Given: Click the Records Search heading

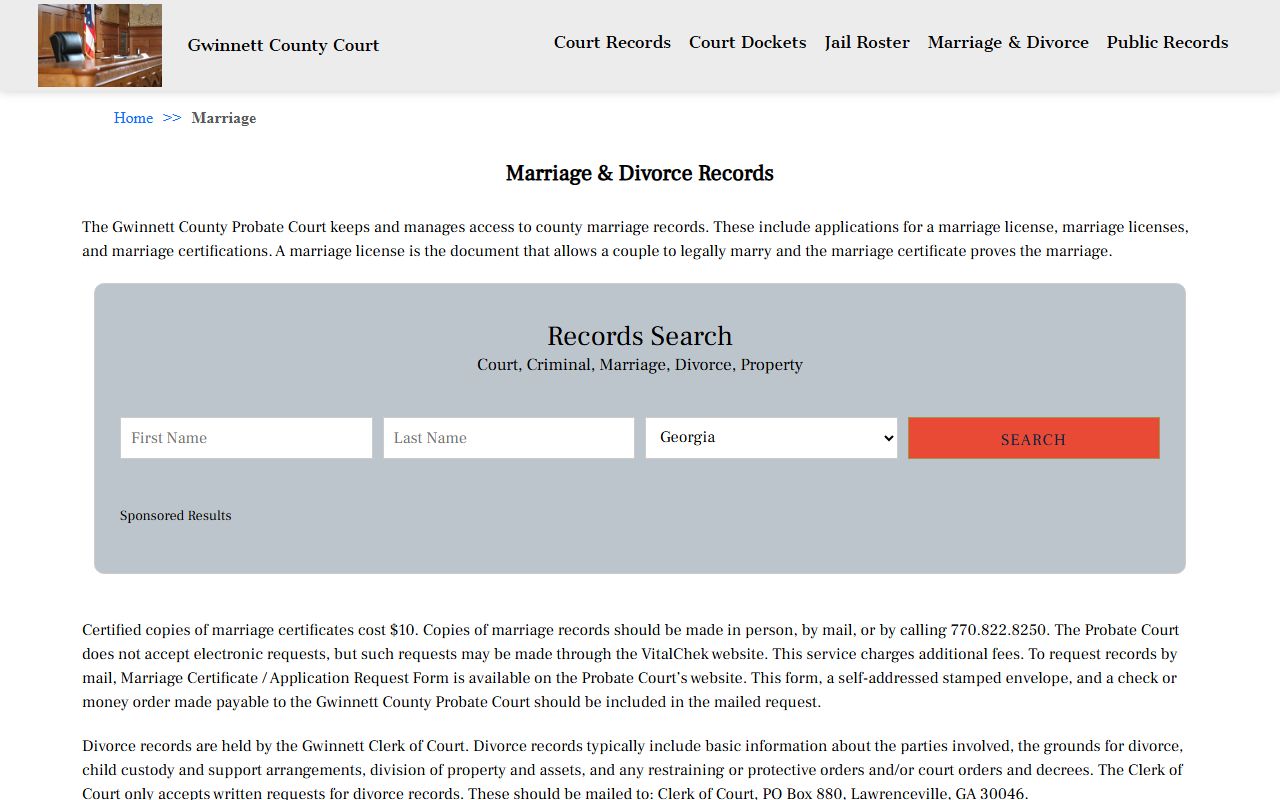Looking at the screenshot, I should [640, 336].
